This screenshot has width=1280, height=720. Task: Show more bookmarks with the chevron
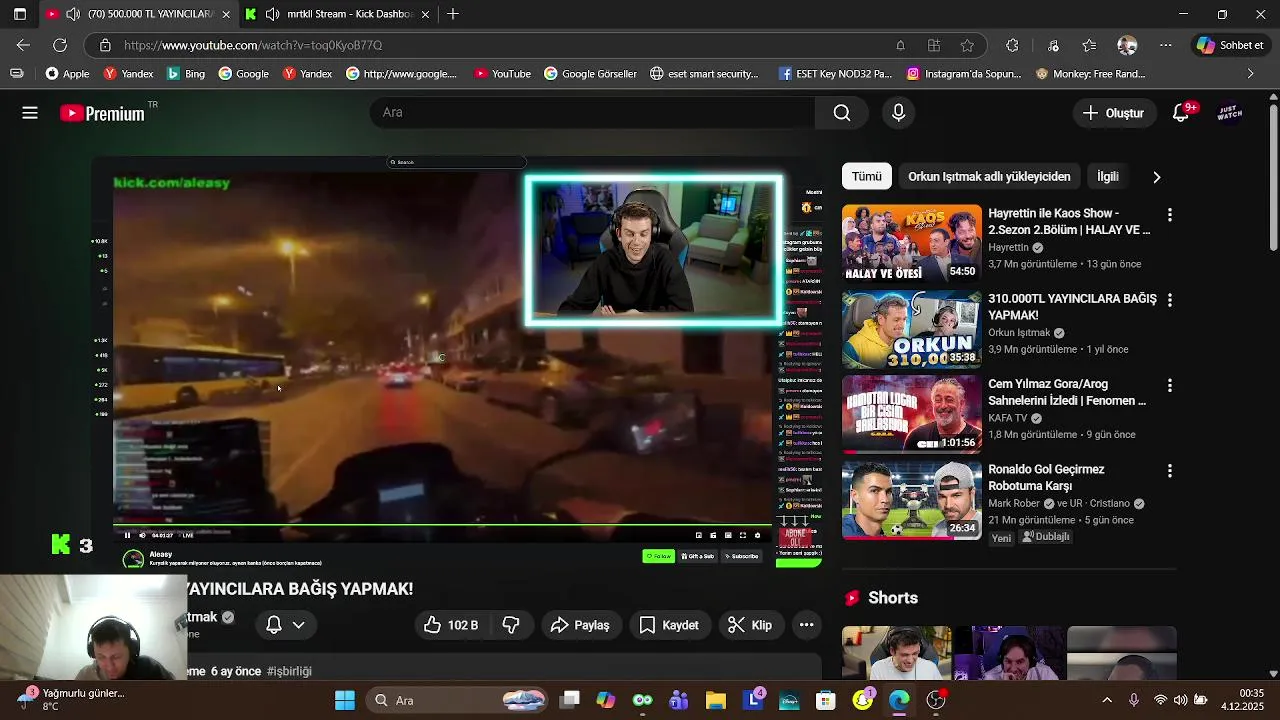point(1250,73)
